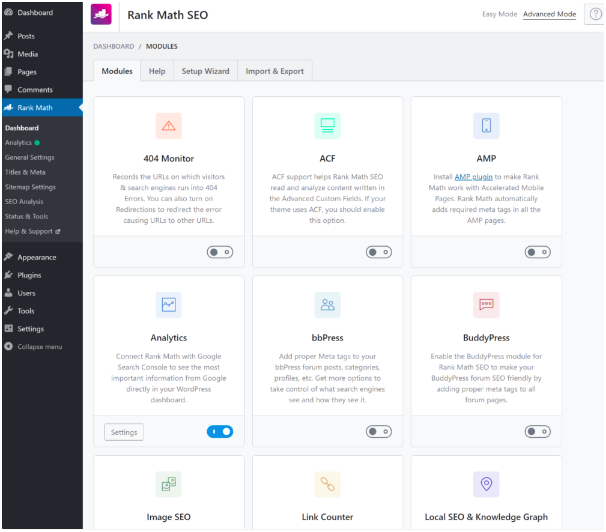Click the Dashboard gauge icon in sidebar
Image resolution: width=606 pixels, height=532 pixels.
point(9,12)
